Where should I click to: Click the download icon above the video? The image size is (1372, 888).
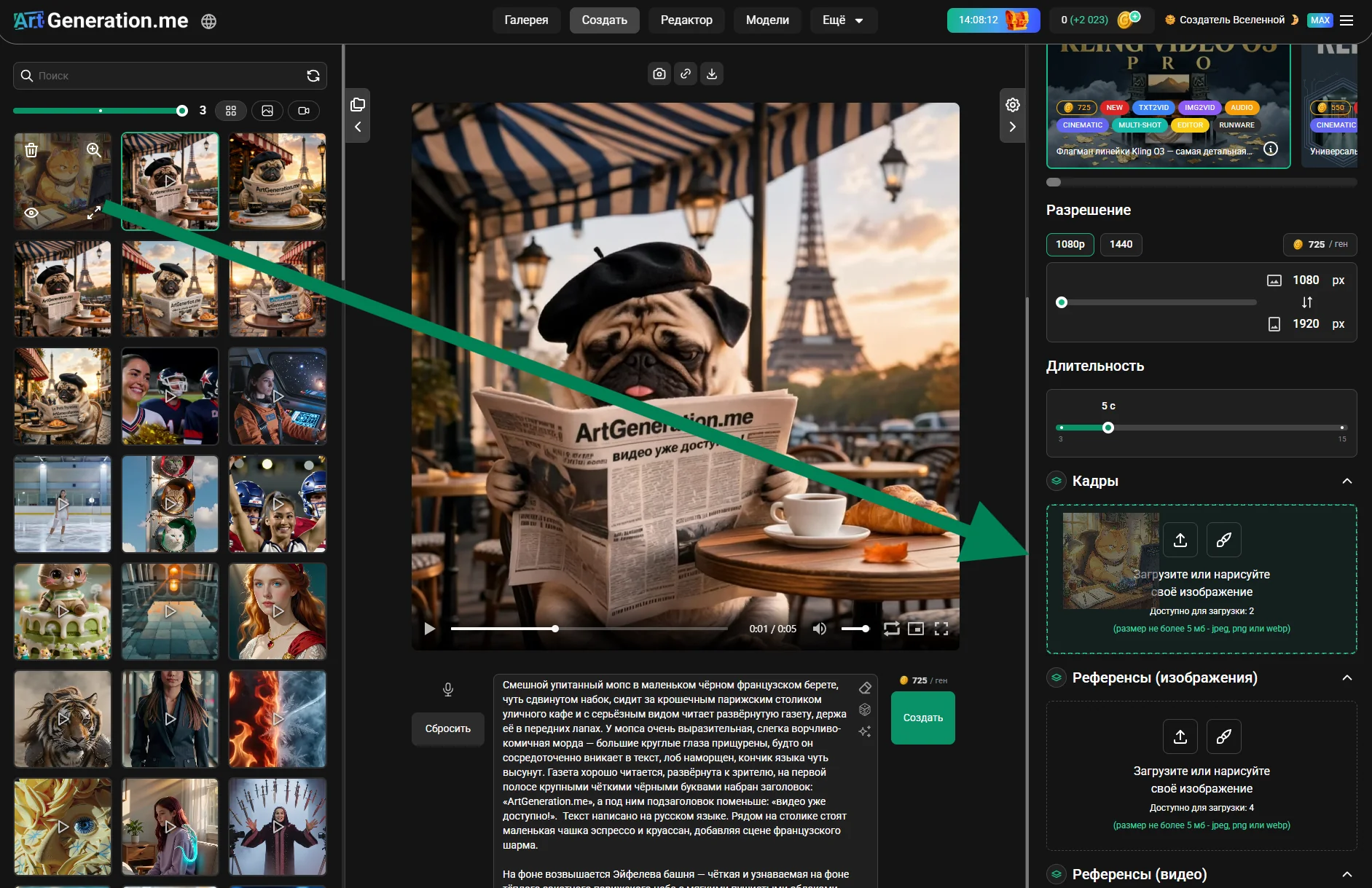coord(712,74)
